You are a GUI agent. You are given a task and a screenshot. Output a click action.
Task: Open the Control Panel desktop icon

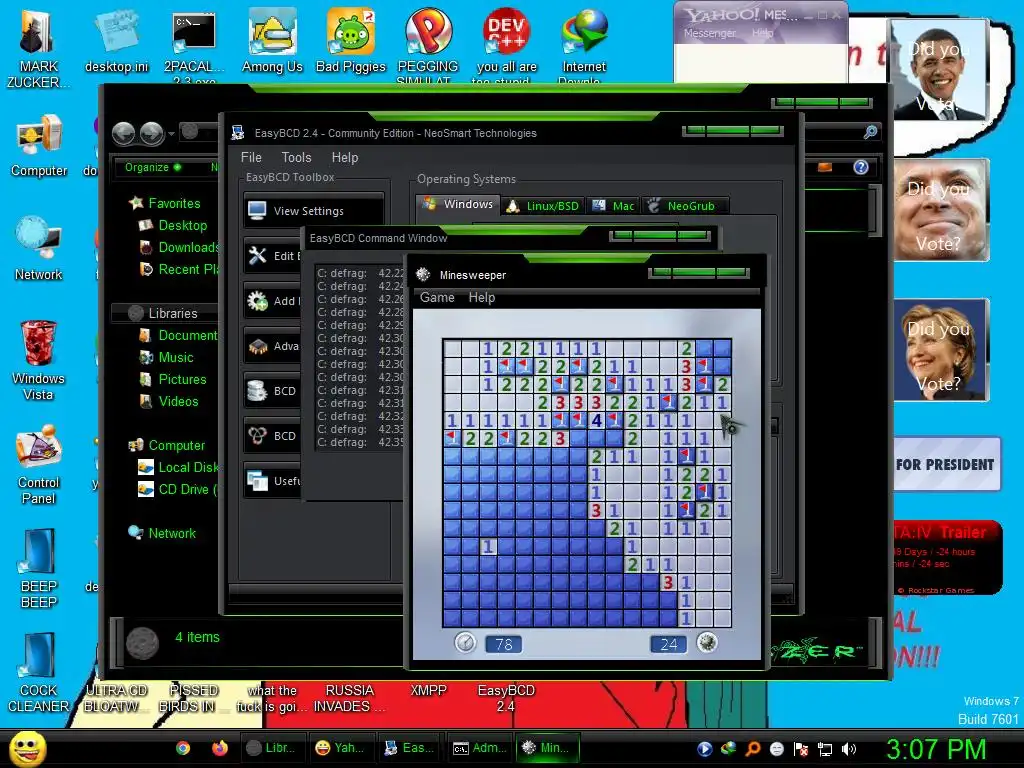point(38,464)
